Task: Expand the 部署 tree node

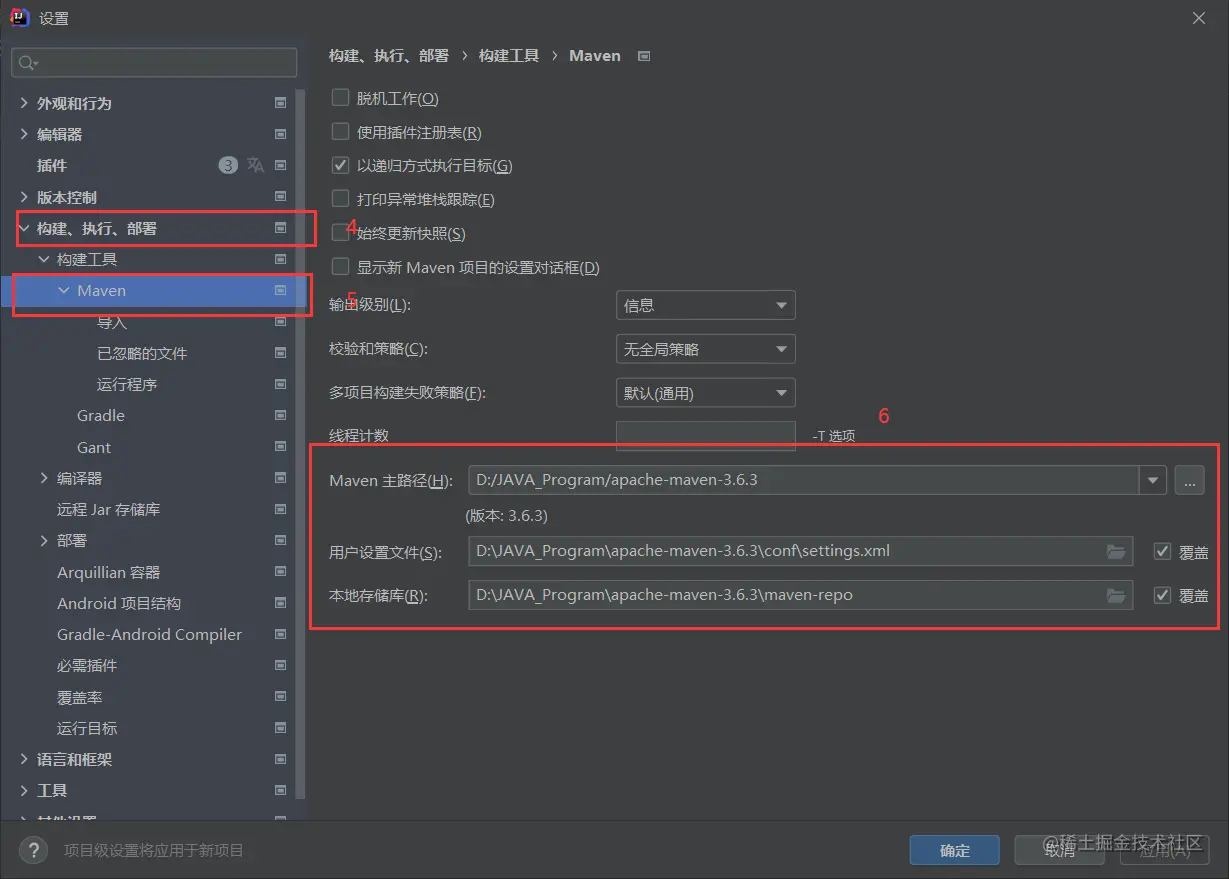Action: 44,540
